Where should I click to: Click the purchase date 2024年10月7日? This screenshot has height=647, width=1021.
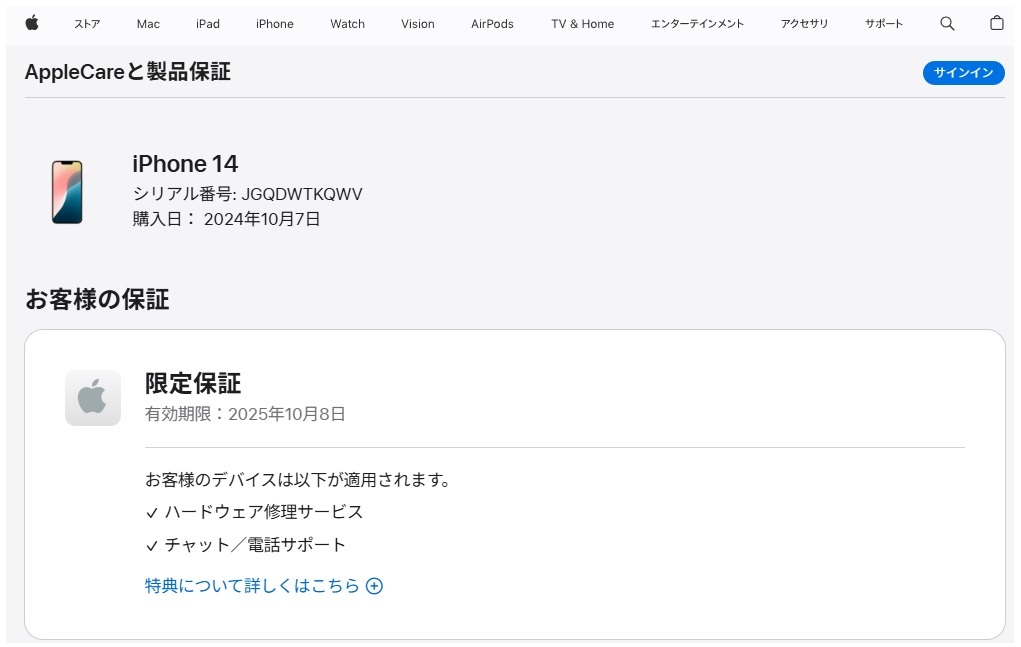[x=262, y=219]
